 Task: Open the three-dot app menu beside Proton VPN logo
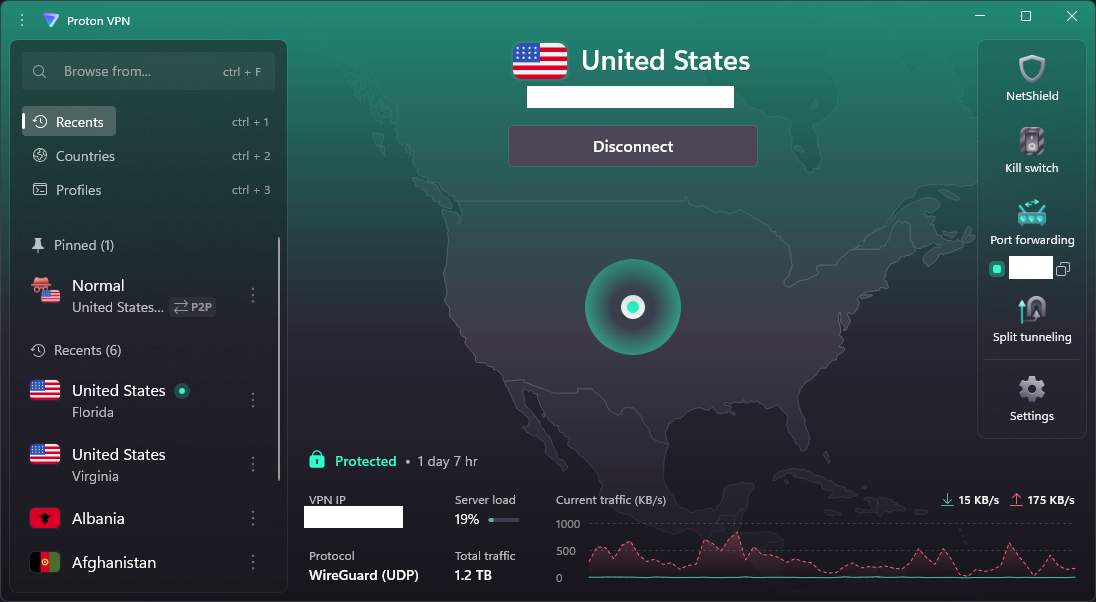(22, 20)
